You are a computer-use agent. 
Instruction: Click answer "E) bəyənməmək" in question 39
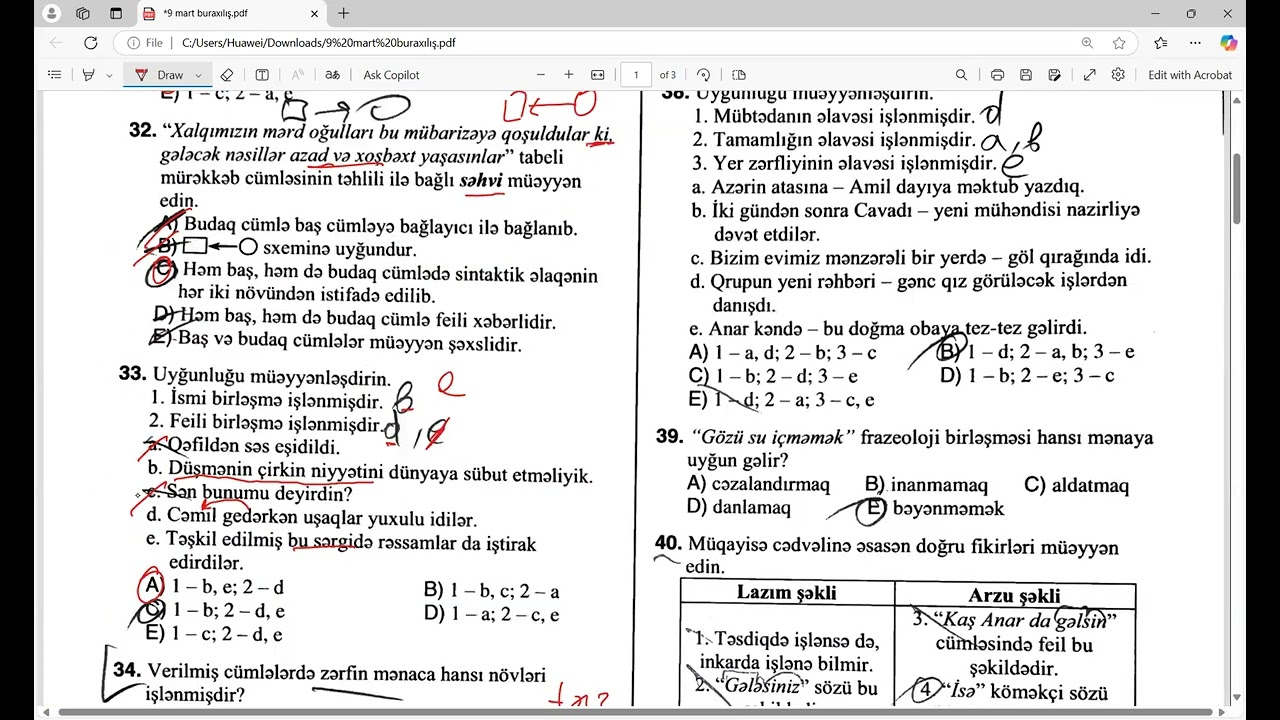point(934,509)
